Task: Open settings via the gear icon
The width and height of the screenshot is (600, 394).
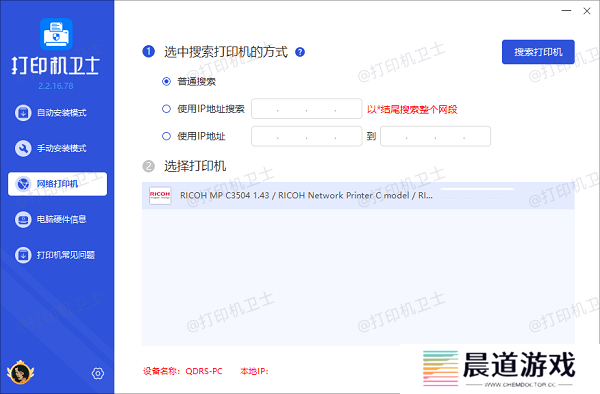Action: [98, 373]
